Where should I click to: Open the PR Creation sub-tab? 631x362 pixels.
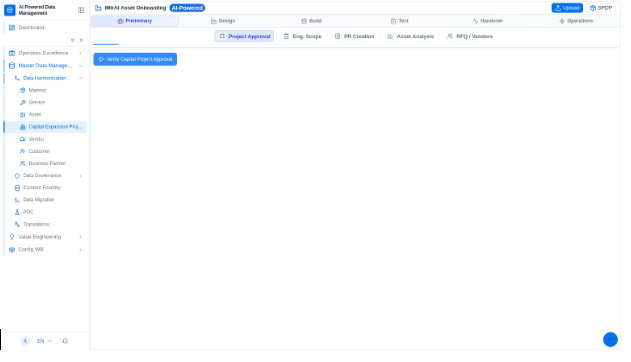pos(354,36)
